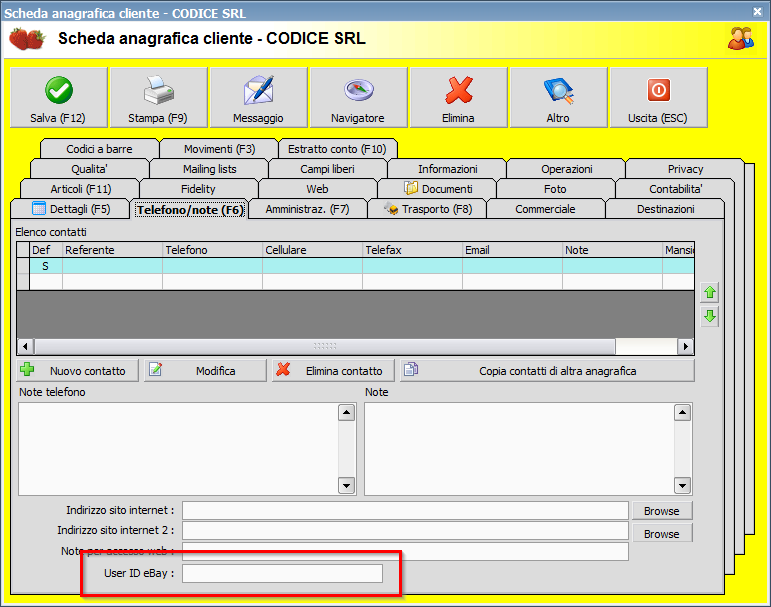
Task: Open the Commerciale tab
Action: (546, 209)
